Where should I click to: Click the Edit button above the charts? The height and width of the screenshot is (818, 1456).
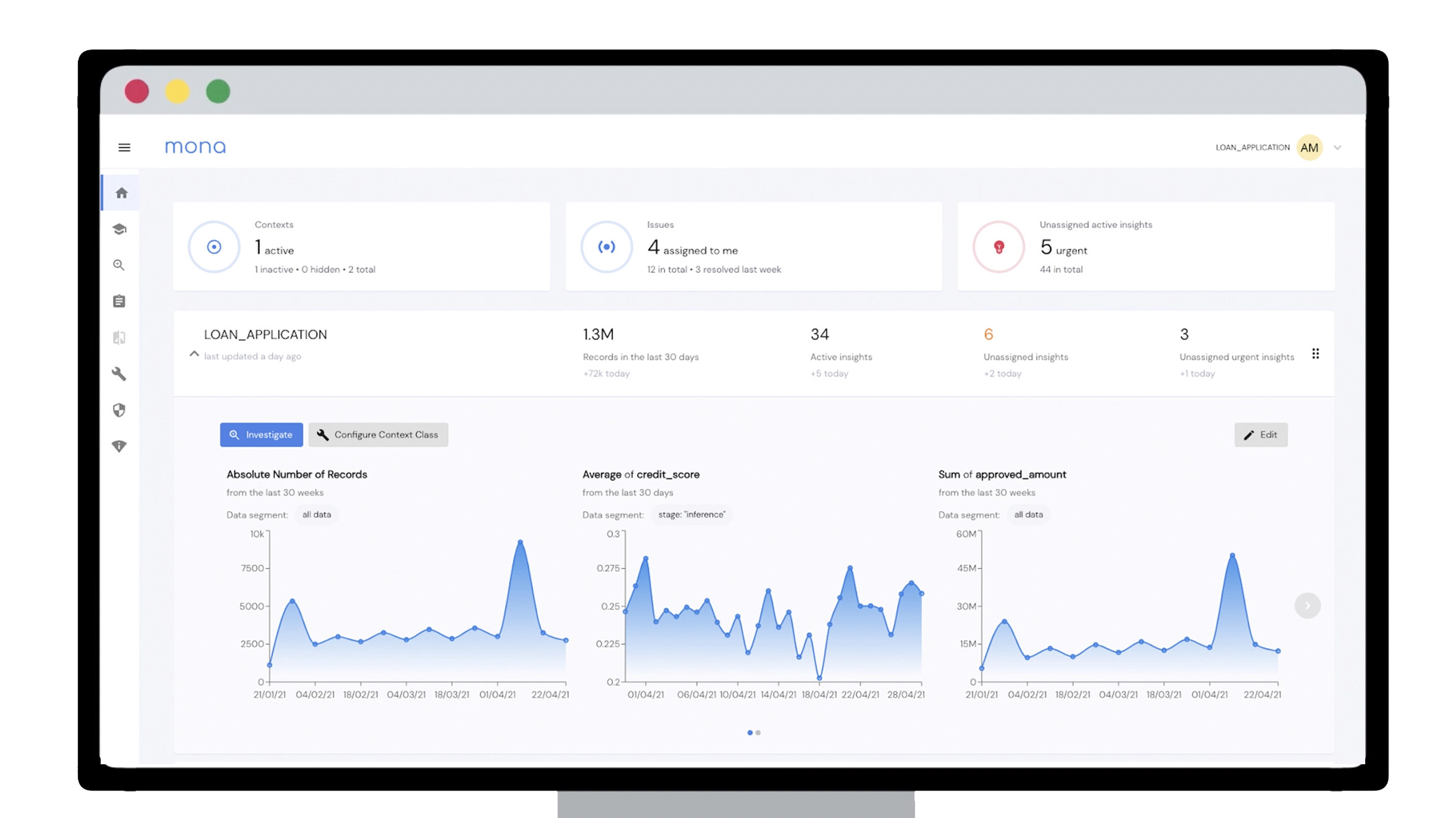pyautogui.click(x=1261, y=435)
